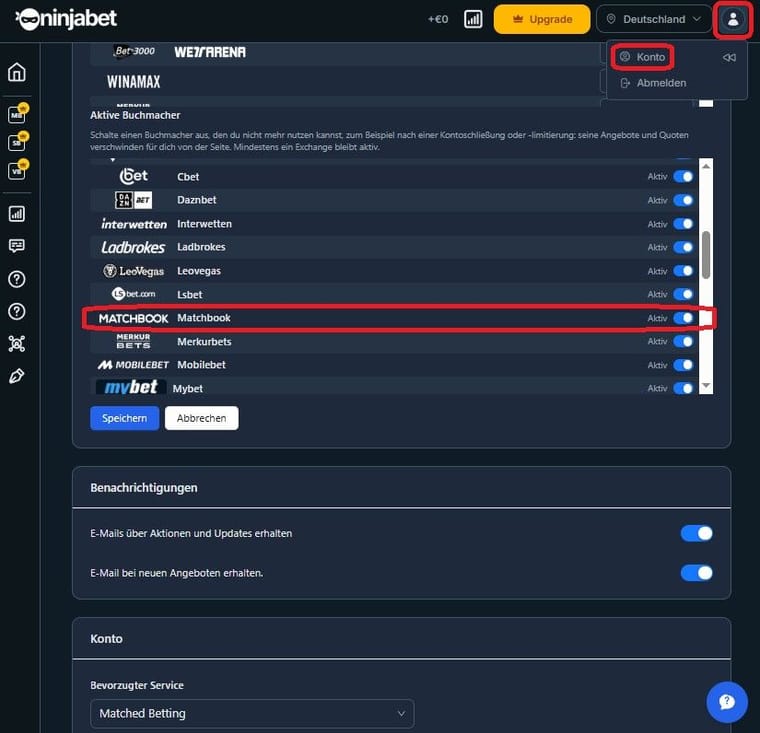
Task: Disable the Interwetten bookmaker switch
Action: click(x=683, y=224)
